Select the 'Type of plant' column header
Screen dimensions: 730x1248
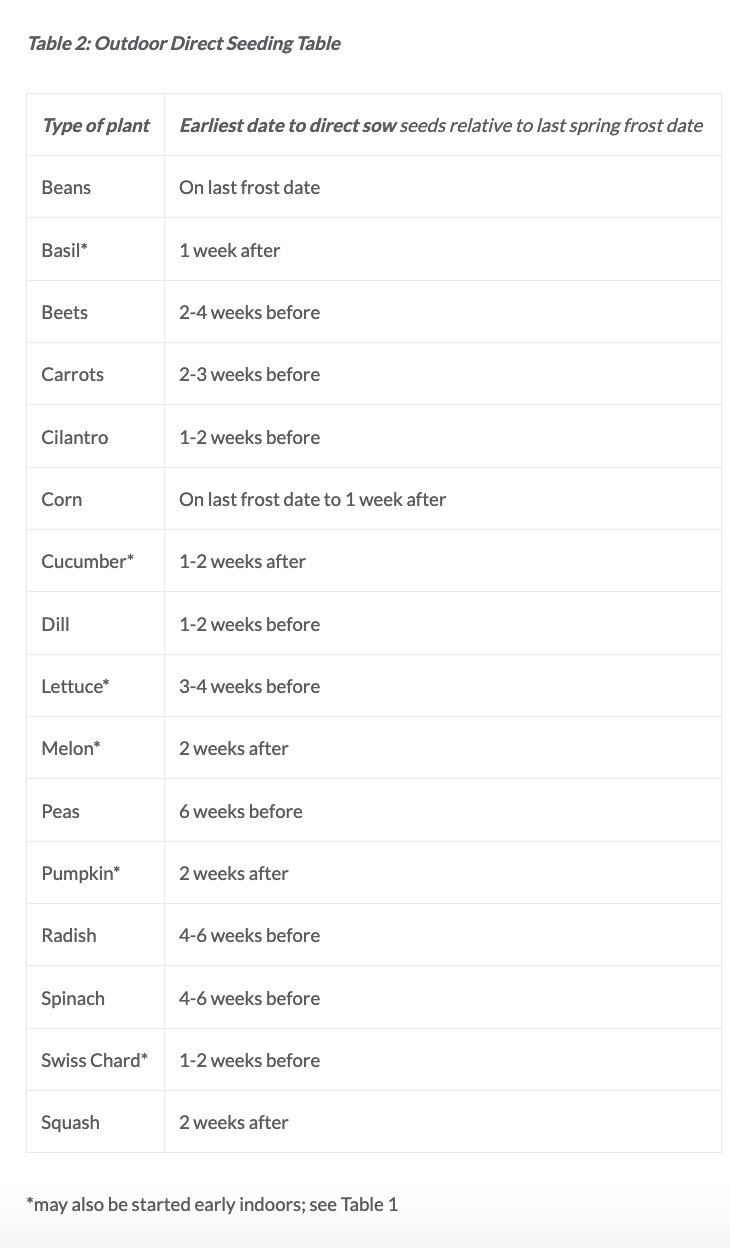point(96,125)
